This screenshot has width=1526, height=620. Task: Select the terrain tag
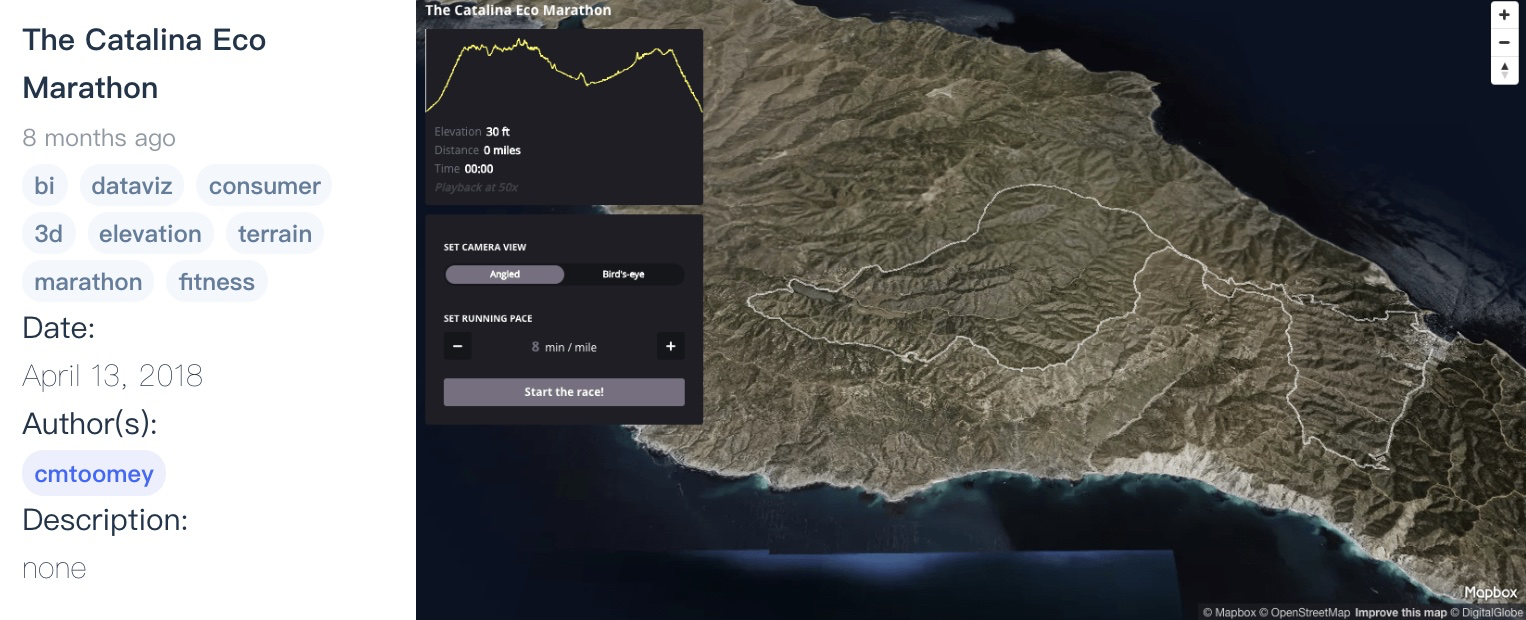tap(275, 233)
